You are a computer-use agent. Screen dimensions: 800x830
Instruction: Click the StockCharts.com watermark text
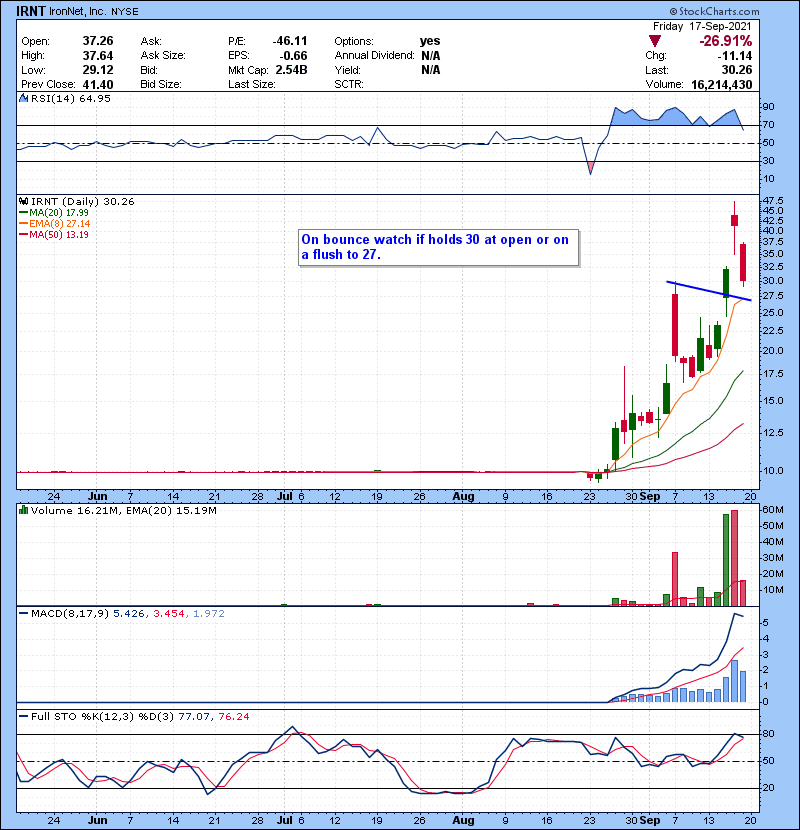(714, 11)
